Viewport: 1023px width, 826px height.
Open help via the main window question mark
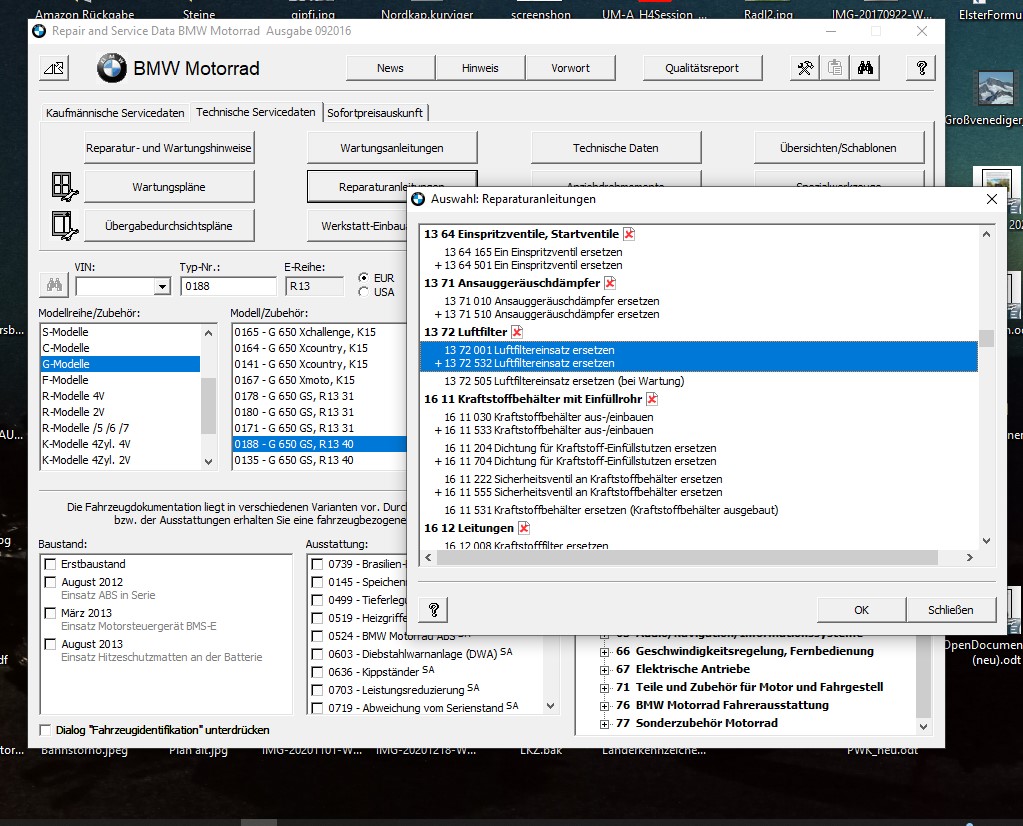tap(921, 68)
